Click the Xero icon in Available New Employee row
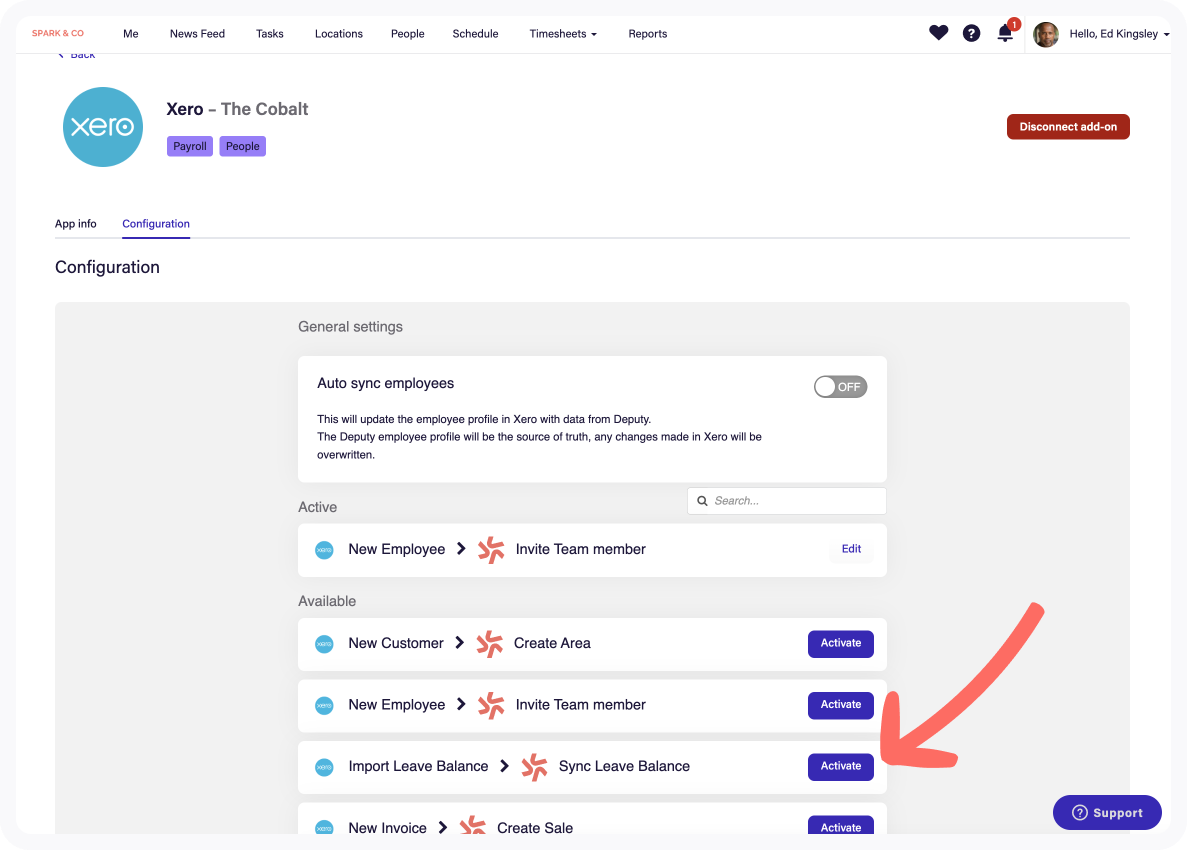Image resolution: width=1187 pixels, height=850 pixels. point(324,705)
